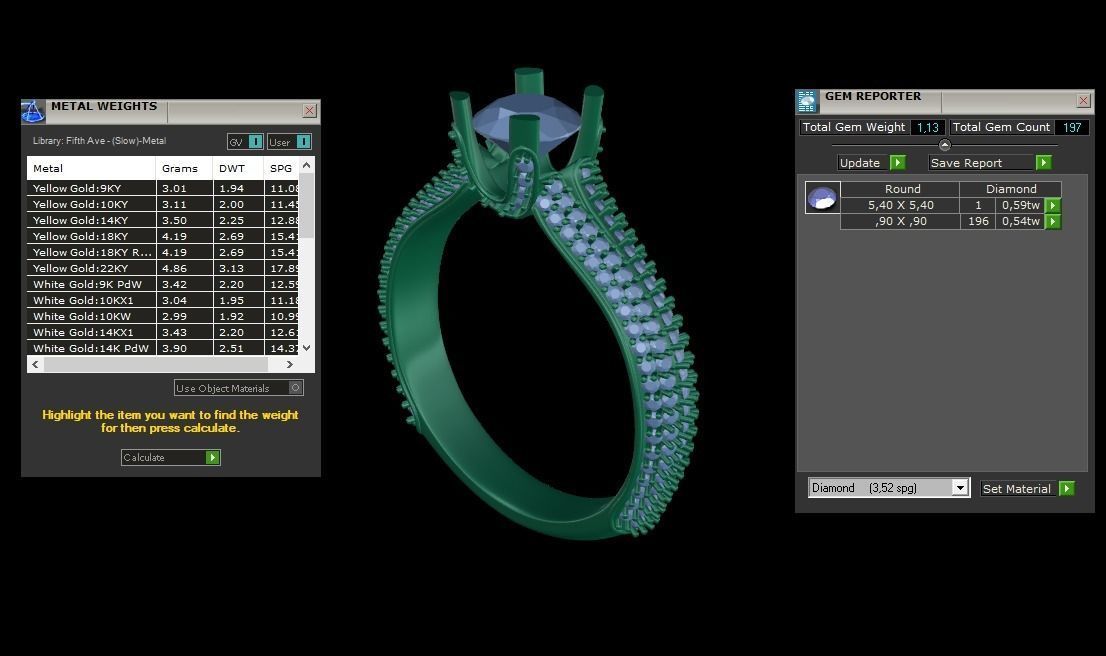Click the Diamond material header cell
The height and width of the screenshot is (656, 1106).
click(1011, 189)
